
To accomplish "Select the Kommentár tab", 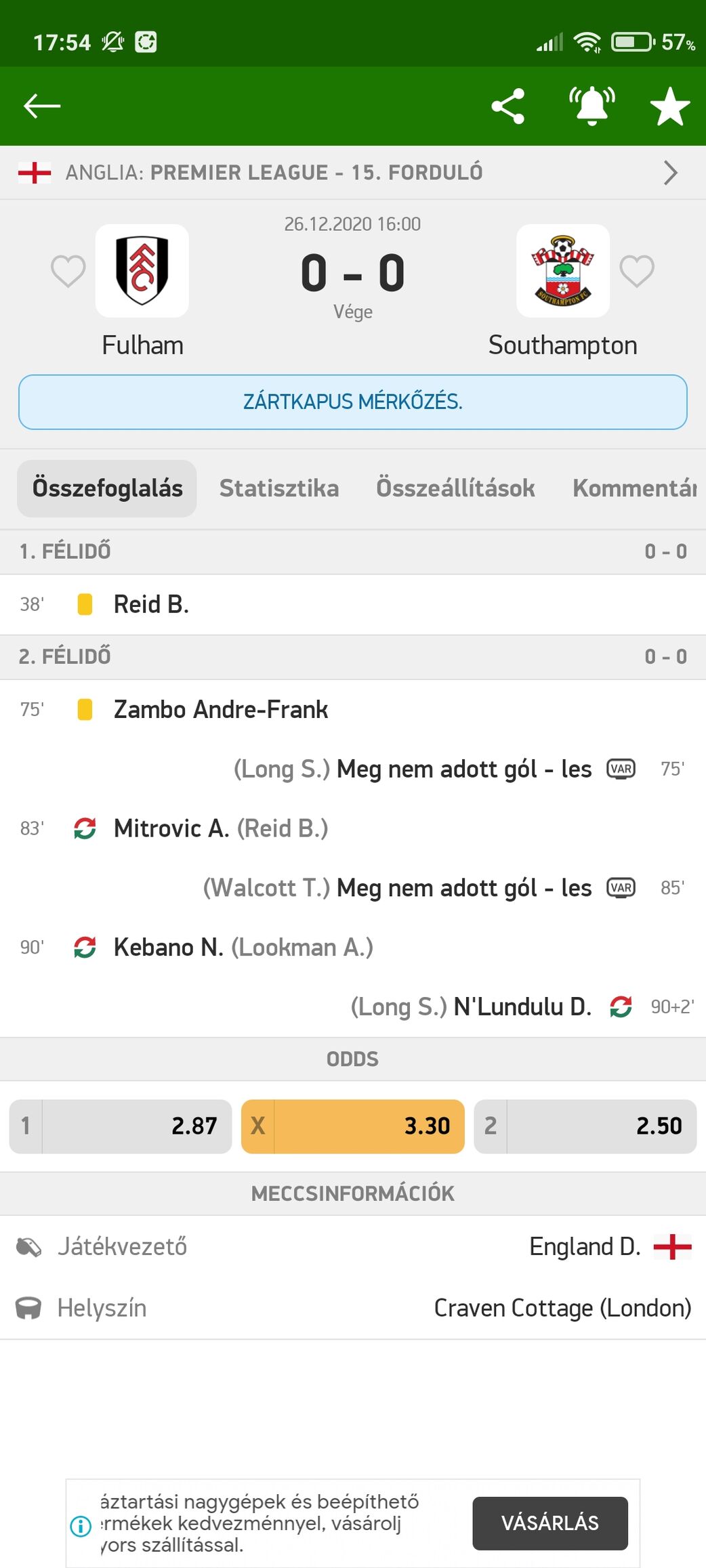I will click(634, 488).
